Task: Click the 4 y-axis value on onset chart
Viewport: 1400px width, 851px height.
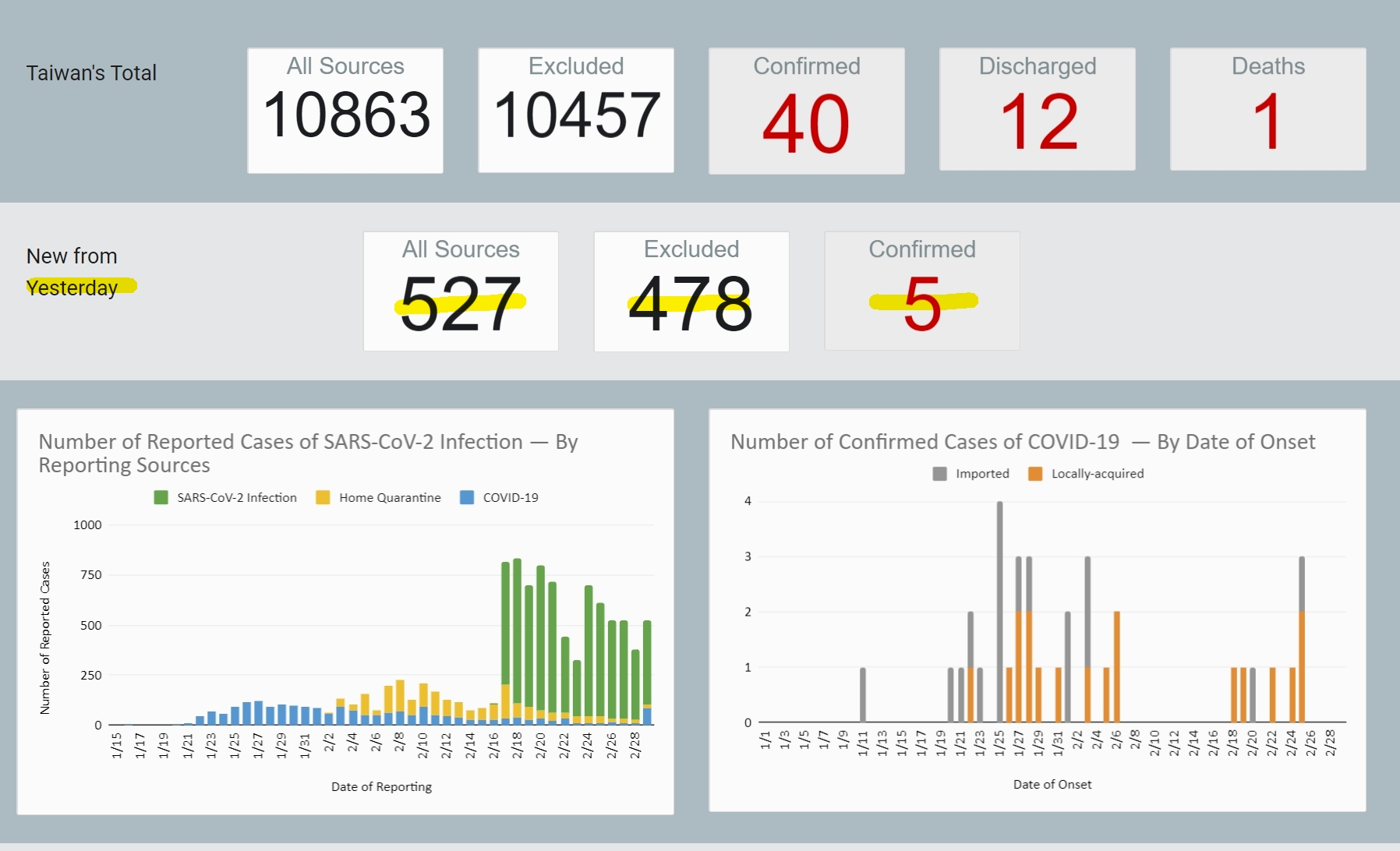Action: pyautogui.click(x=748, y=501)
